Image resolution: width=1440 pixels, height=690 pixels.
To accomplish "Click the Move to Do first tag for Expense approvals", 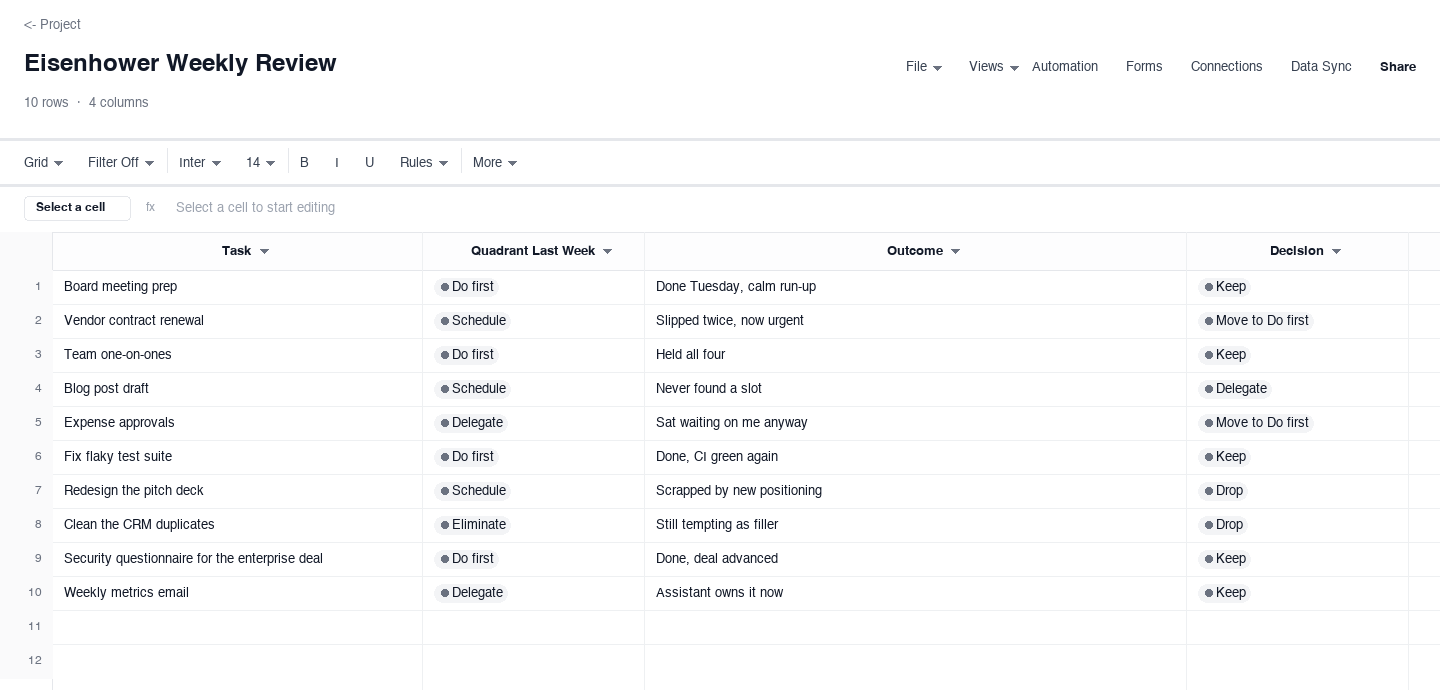I will (x=1256, y=423).
